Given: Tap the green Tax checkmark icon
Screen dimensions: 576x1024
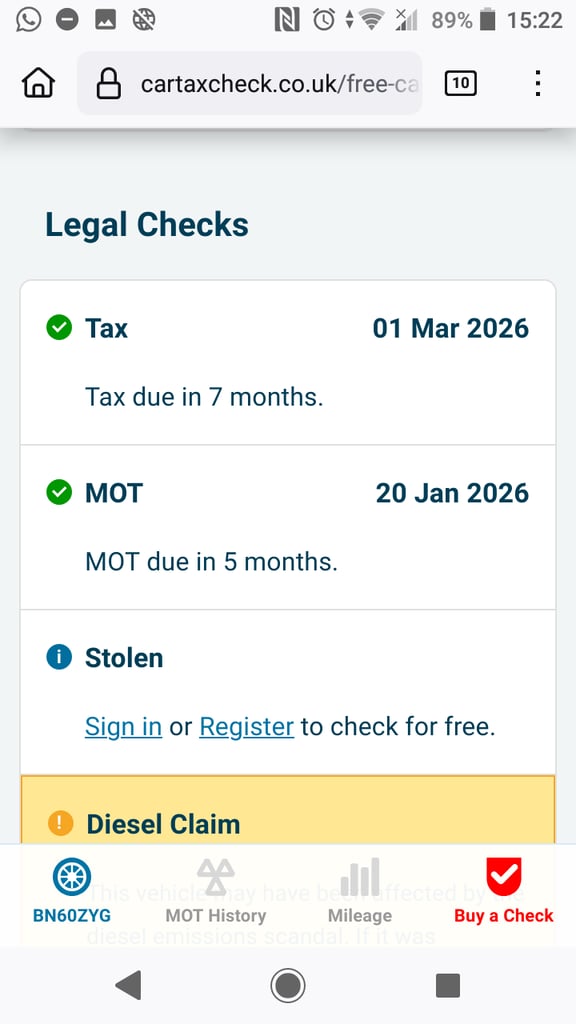Looking at the screenshot, I should [59, 328].
